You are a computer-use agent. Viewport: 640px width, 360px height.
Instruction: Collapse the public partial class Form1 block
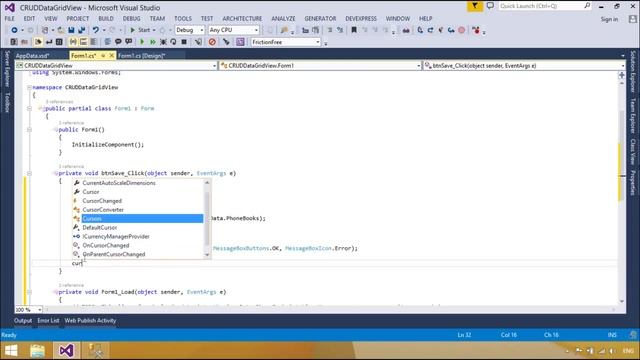tap(29, 109)
